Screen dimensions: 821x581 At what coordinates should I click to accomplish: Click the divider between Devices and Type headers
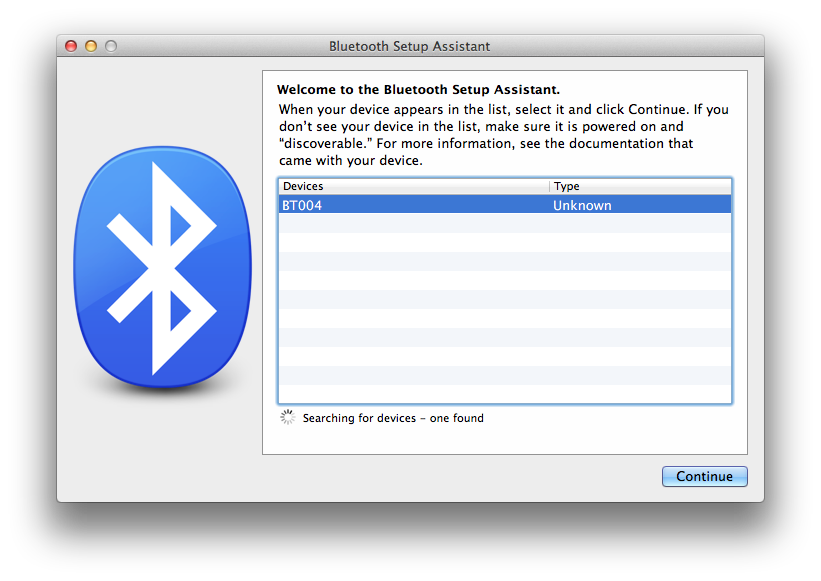[x=550, y=186]
